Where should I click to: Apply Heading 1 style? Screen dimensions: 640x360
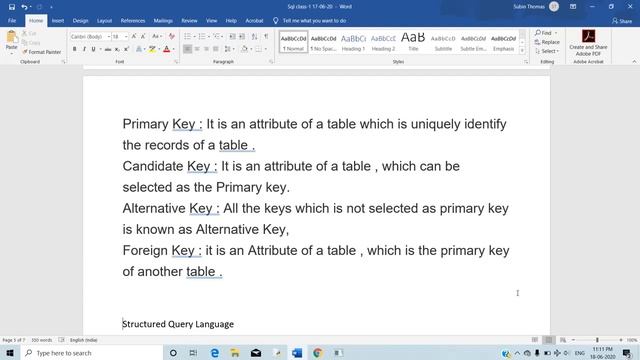[353, 42]
